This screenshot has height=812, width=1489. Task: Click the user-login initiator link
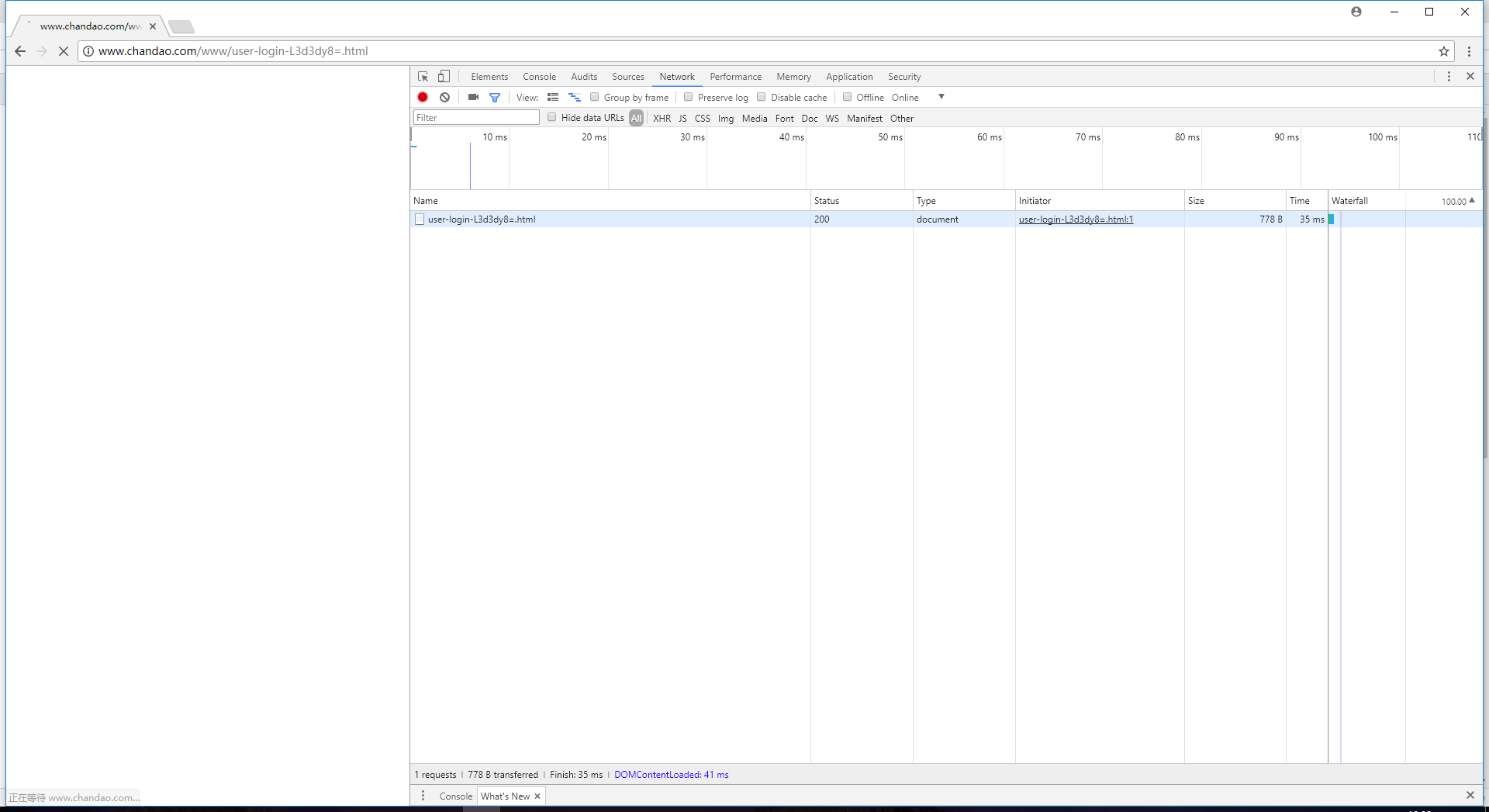pyautogui.click(x=1076, y=219)
